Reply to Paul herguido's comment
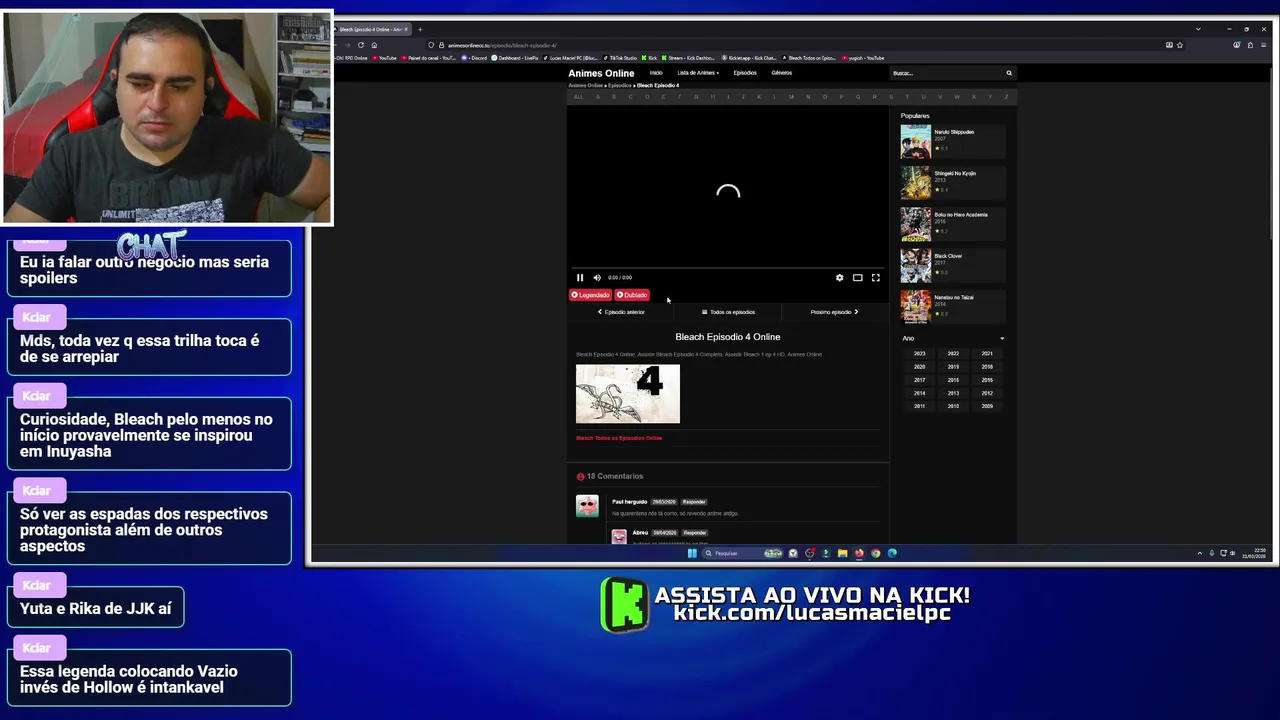Viewport: 1280px width, 720px height. 694,502
